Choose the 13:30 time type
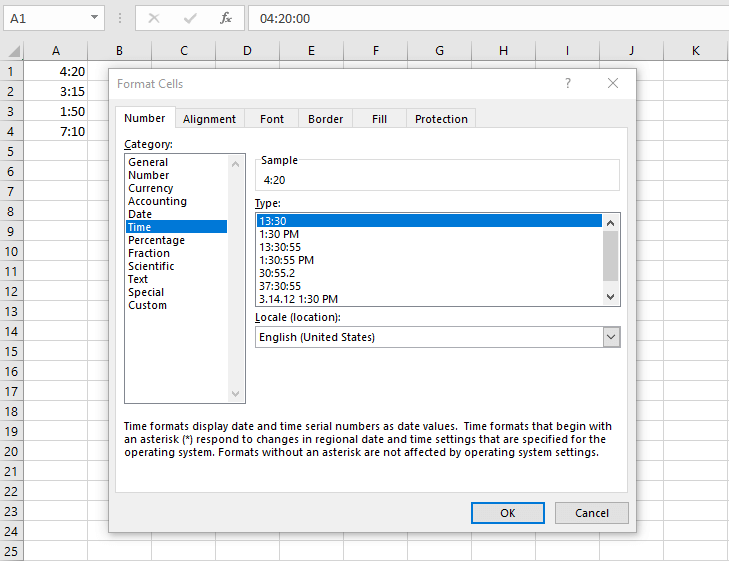 pyautogui.click(x=430, y=221)
